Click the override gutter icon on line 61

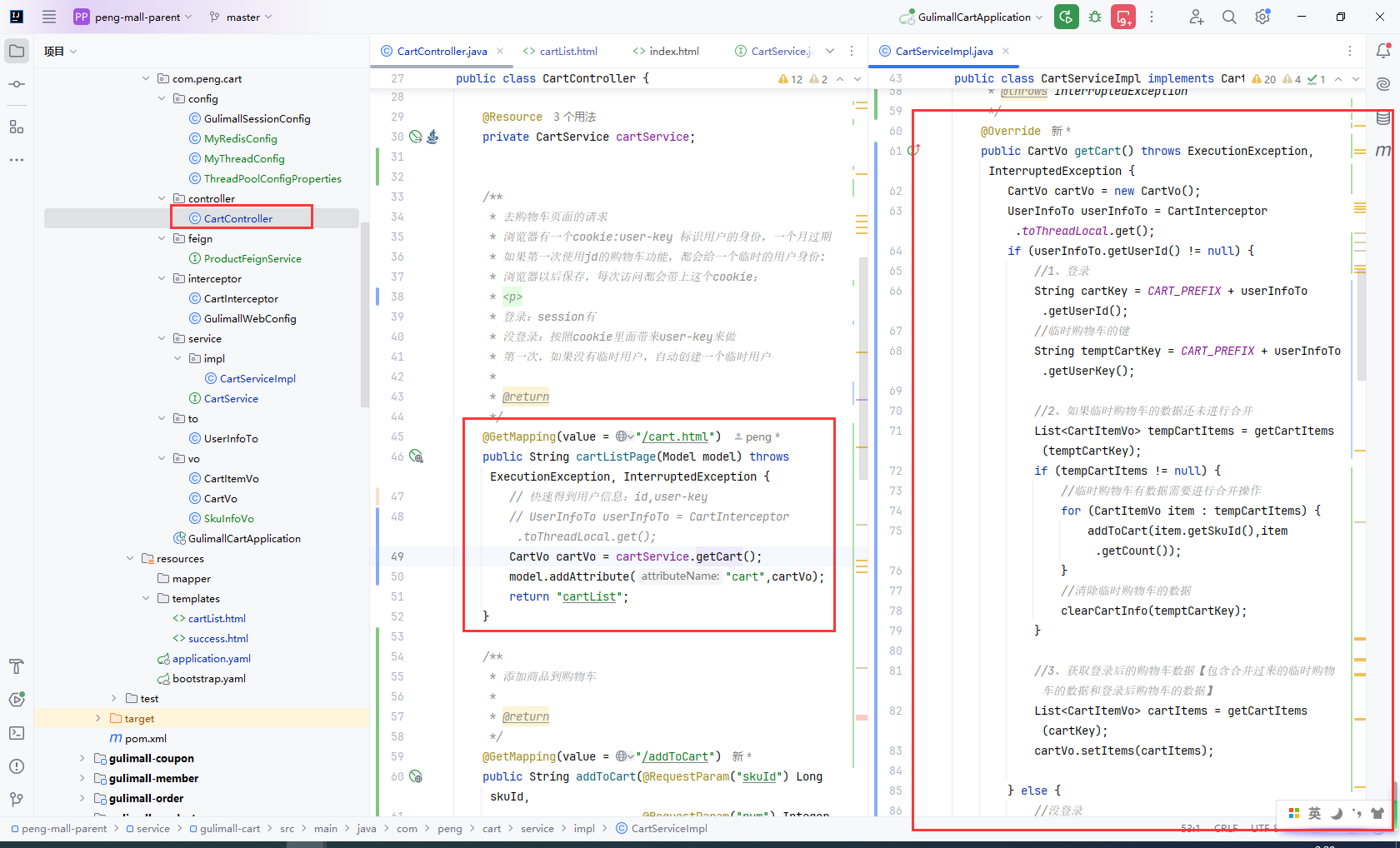click(913, 151)
